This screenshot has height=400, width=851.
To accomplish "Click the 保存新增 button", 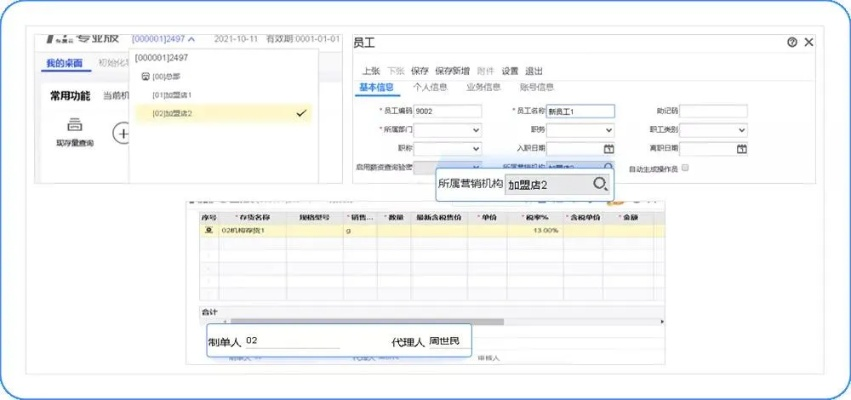I will tap(453, 71).
